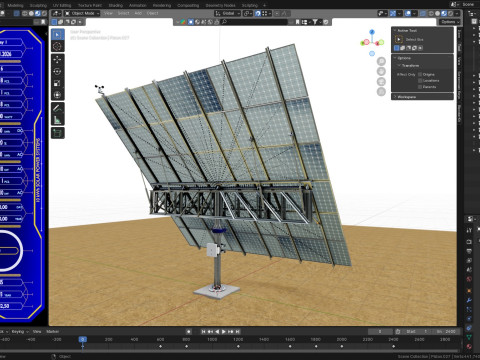The width and height of the screenshot is (480, 360).
Task: Select the Add Cube tool
Action: coord(57,133)
